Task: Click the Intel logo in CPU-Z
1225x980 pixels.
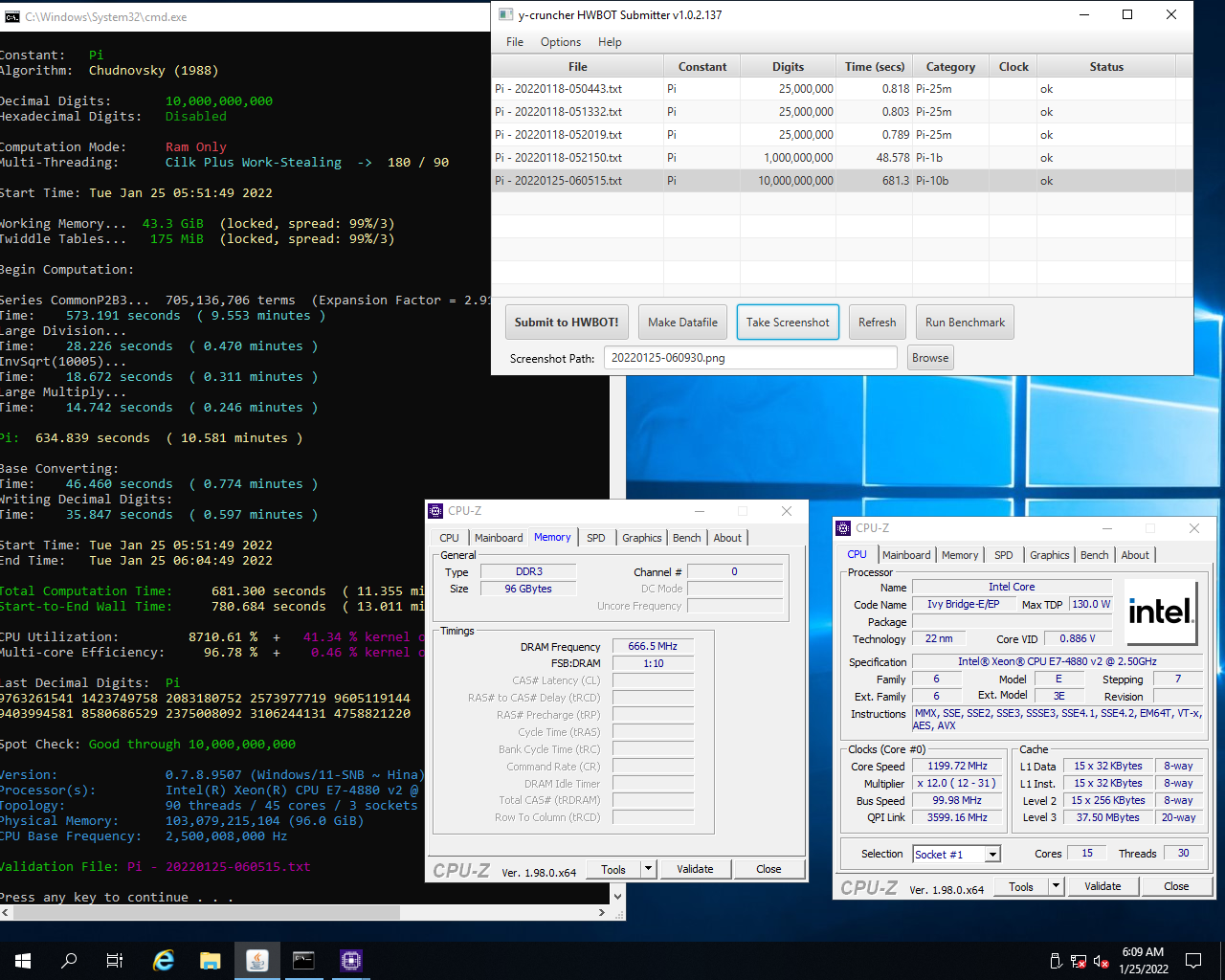Action: (x=1160, y=612)
